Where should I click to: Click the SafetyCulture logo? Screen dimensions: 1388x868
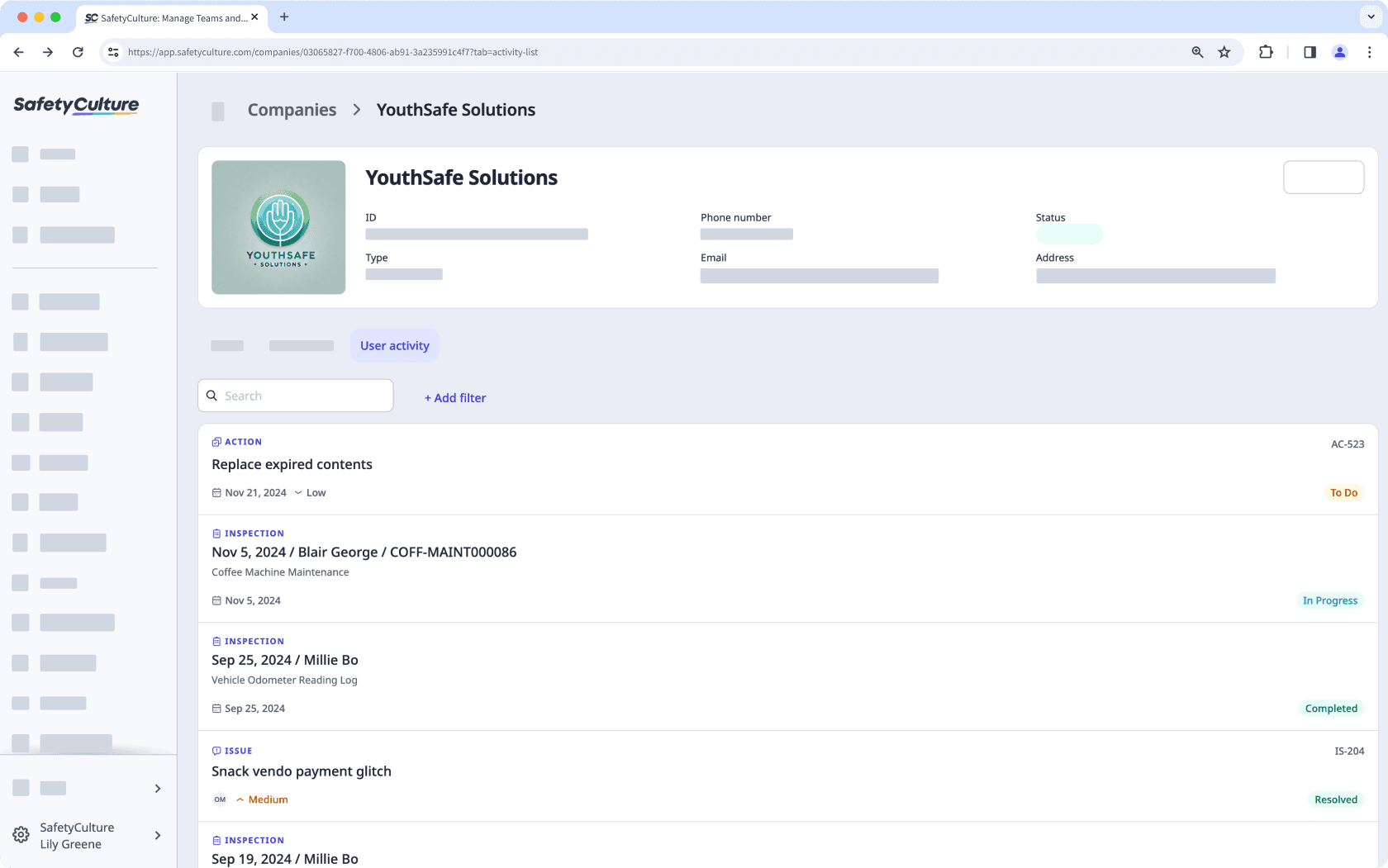[x=76, y=105]
